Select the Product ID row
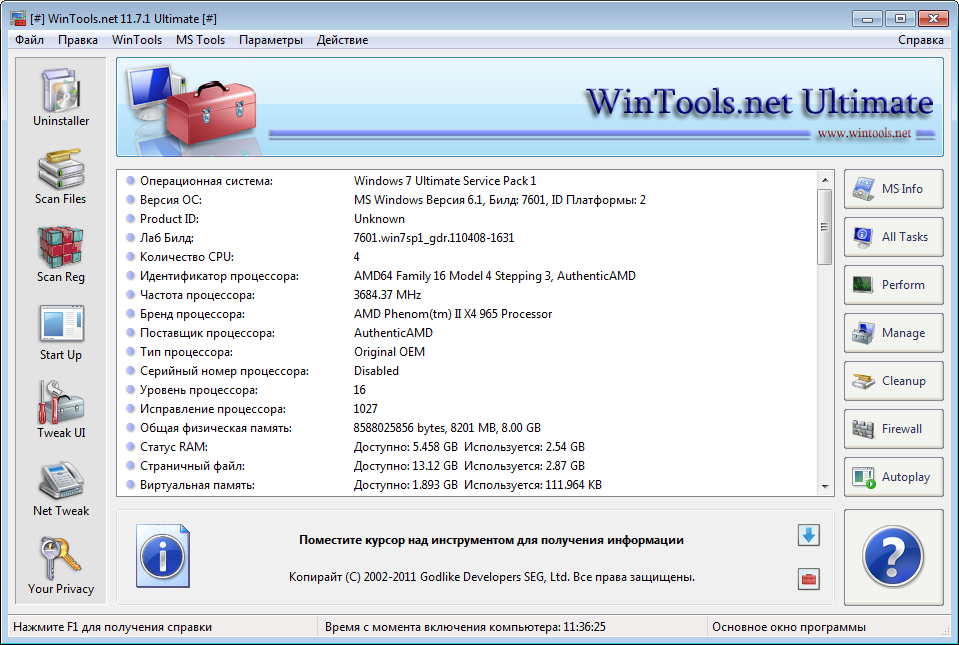The width and height of the screenshot is (959, 645). pos(468,219)
